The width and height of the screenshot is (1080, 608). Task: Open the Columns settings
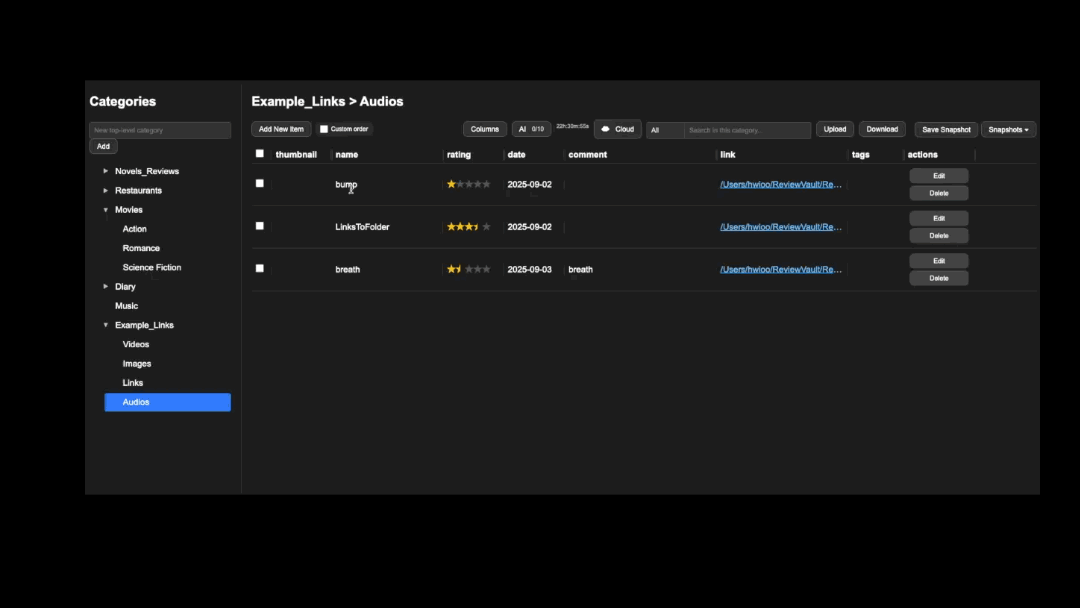(484, 129)
